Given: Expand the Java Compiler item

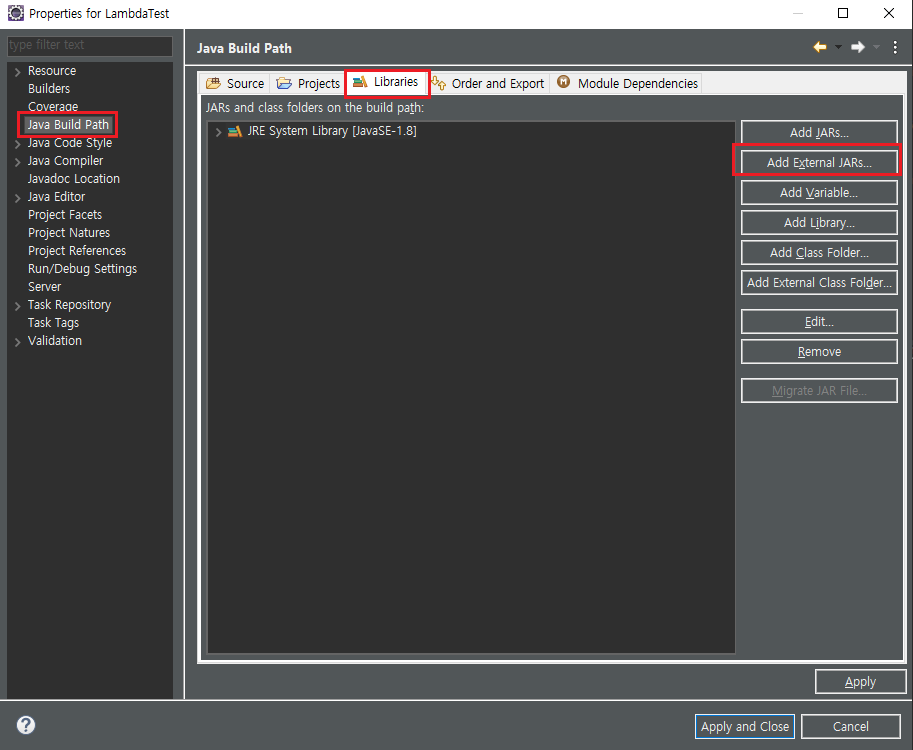Looking at the screenshot, I should tap(17, 162).
